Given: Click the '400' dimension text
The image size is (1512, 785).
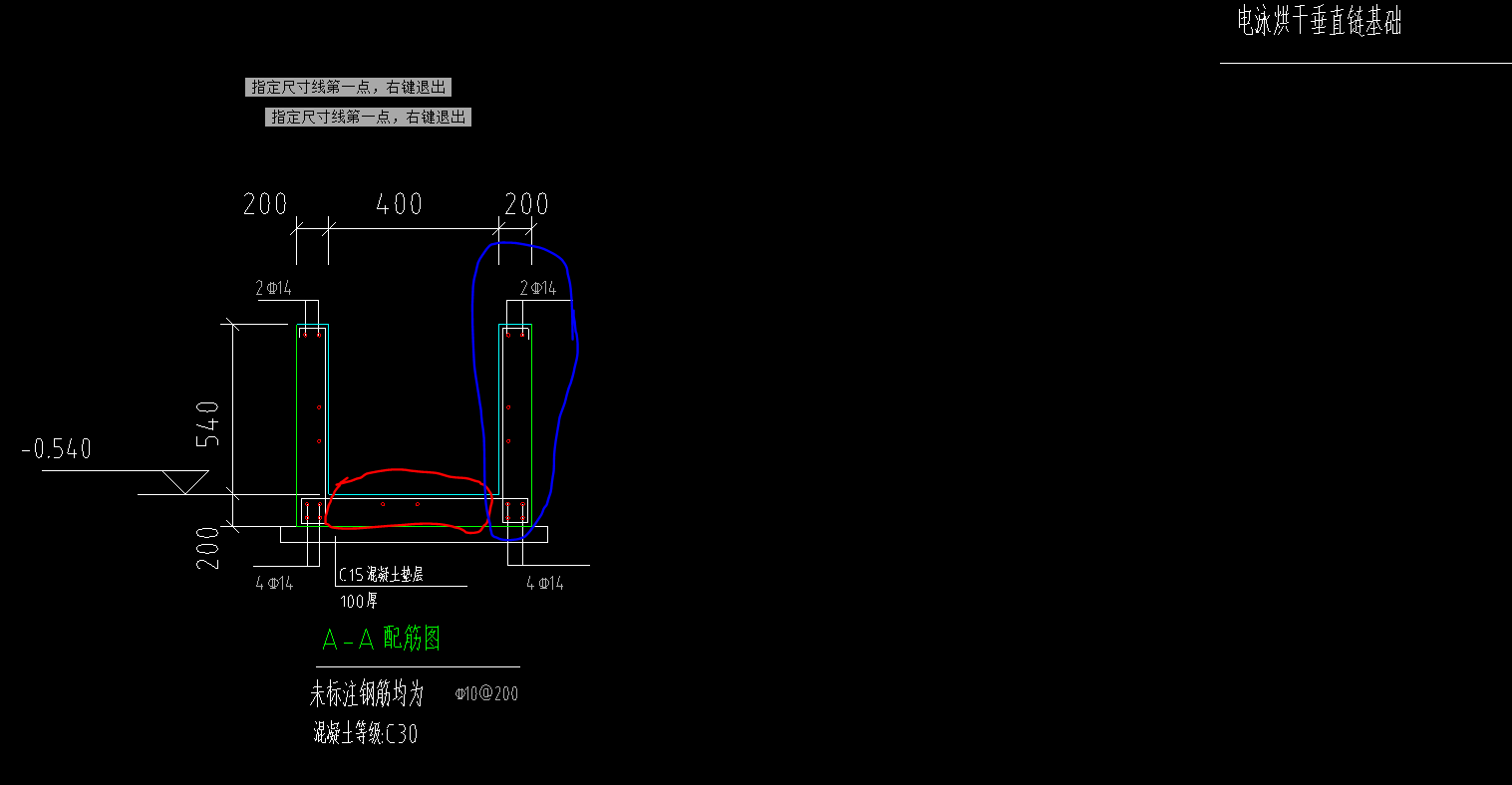Looking at the screenshot, I should click(400, 204).
